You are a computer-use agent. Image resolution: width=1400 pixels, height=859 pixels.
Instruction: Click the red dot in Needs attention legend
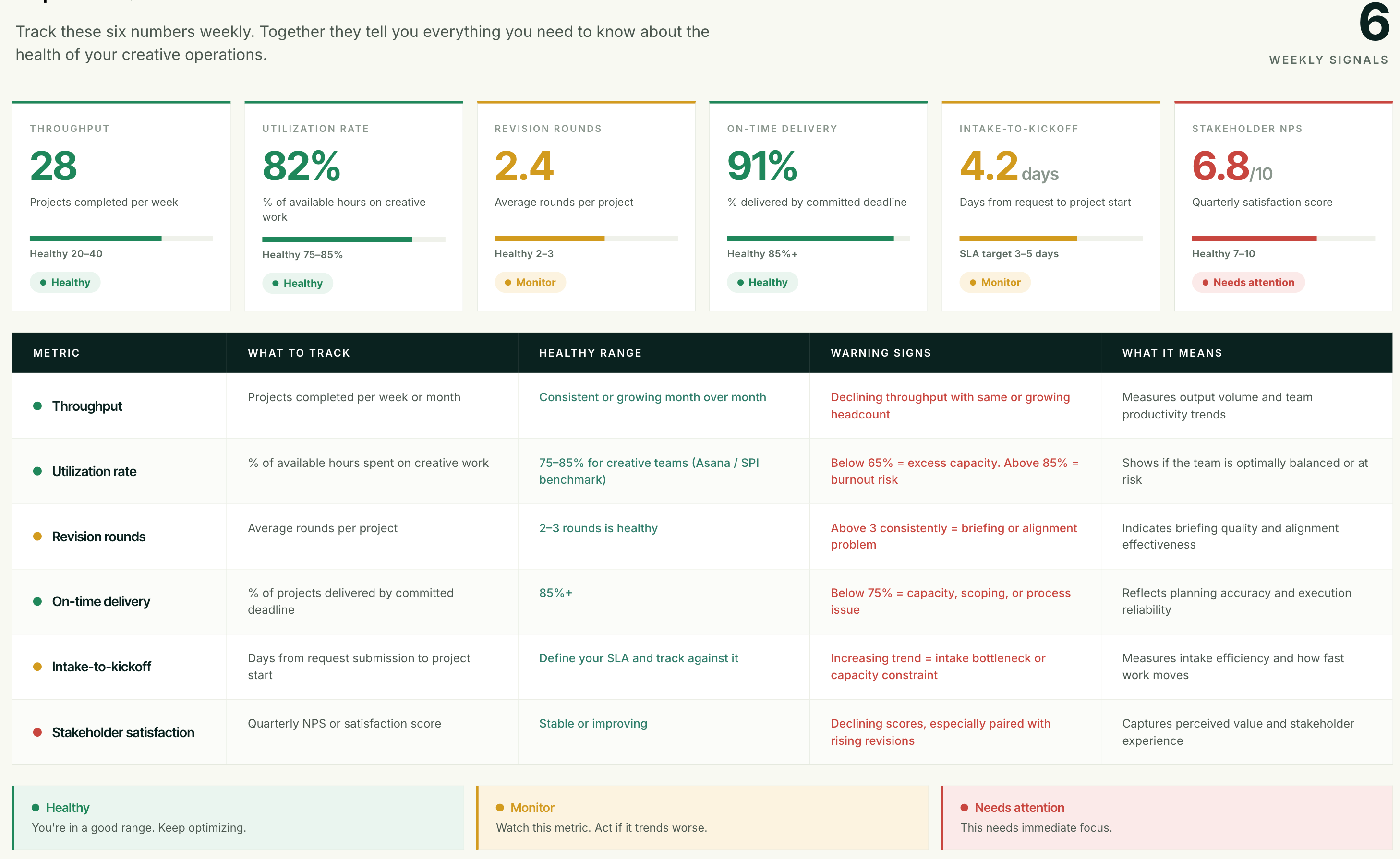[965, 807]
